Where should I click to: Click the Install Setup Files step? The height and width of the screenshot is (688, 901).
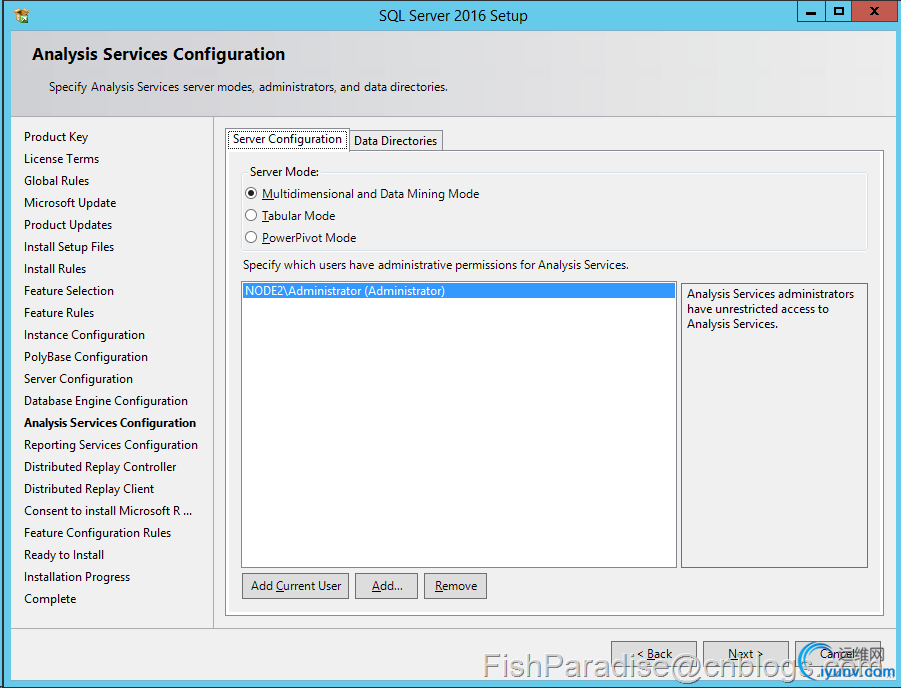click(x=69, y=247)
